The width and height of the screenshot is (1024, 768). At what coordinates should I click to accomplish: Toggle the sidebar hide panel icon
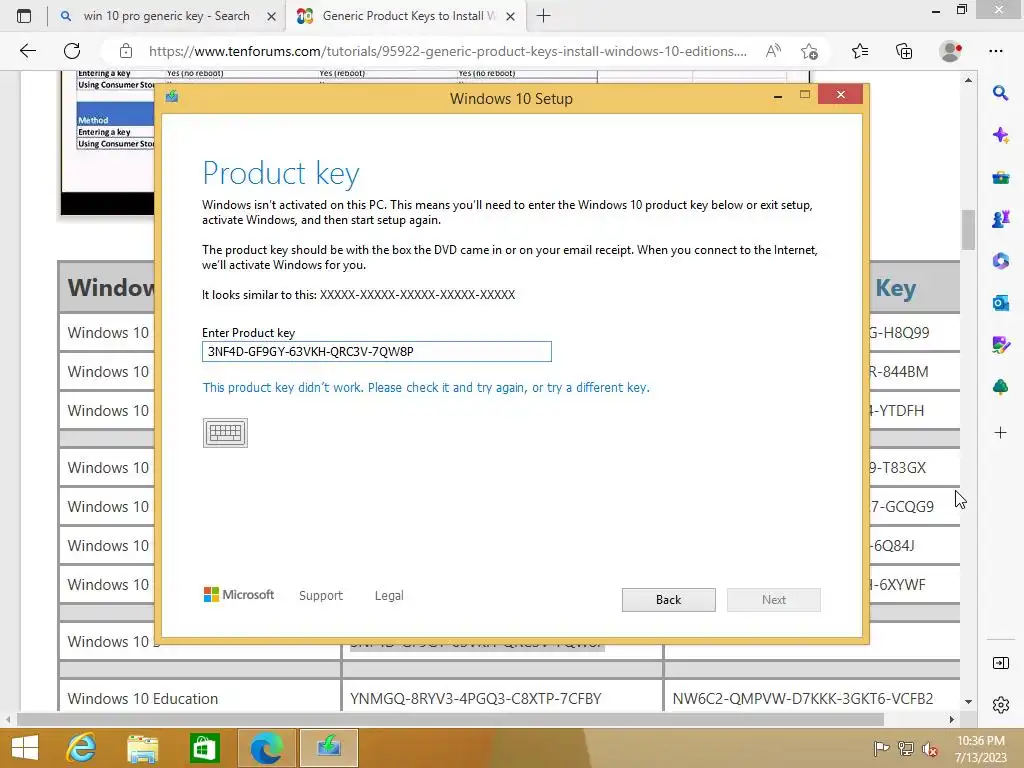(1000, 663)
